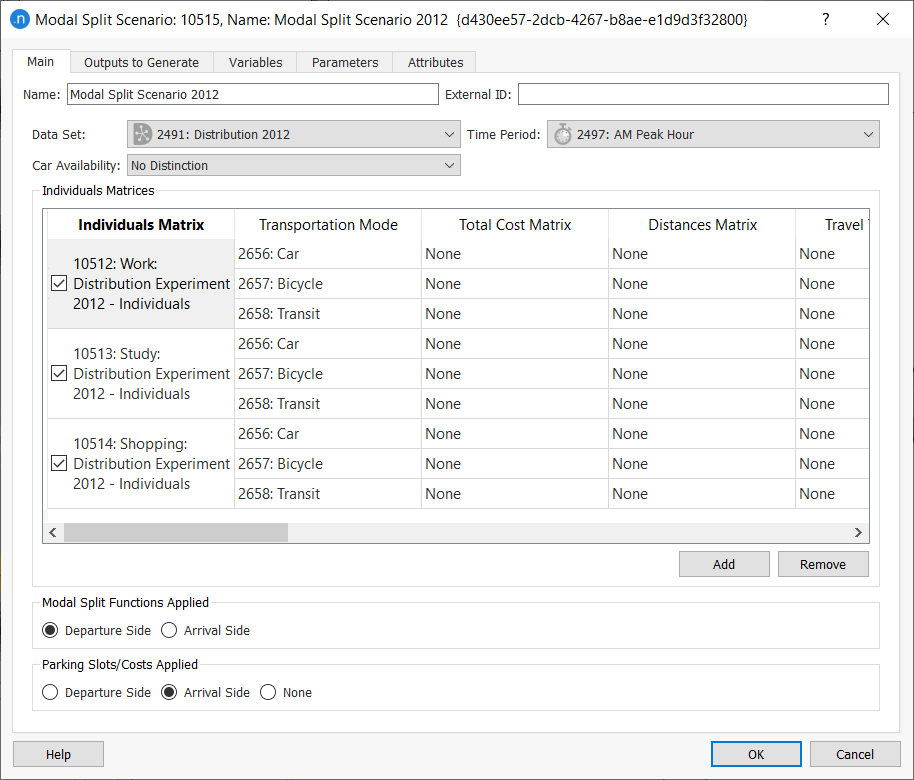Open the Data Set dropdown
The width and height of the screenshot is (914, 780).
click(449, 133)
